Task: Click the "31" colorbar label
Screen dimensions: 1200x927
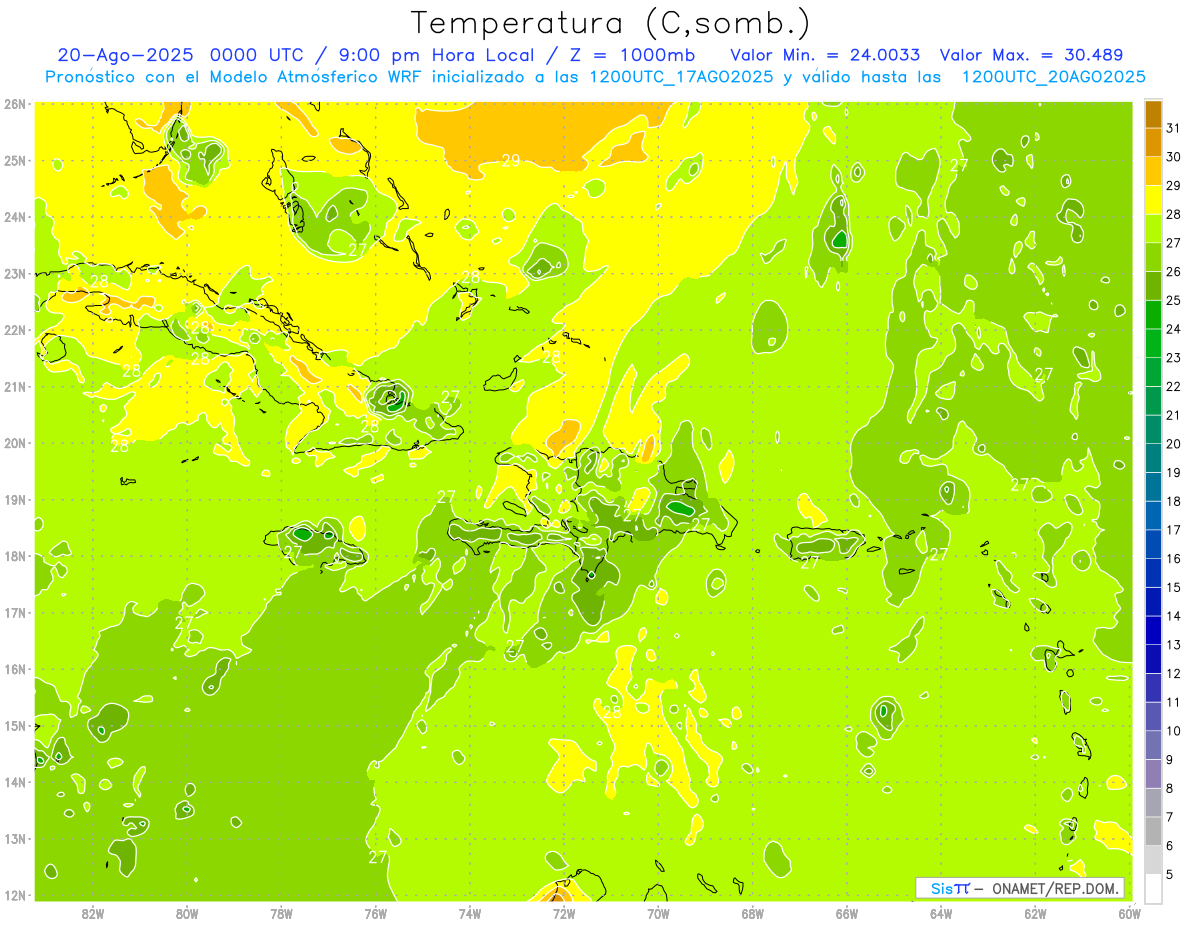Action: pos(1174,128)
